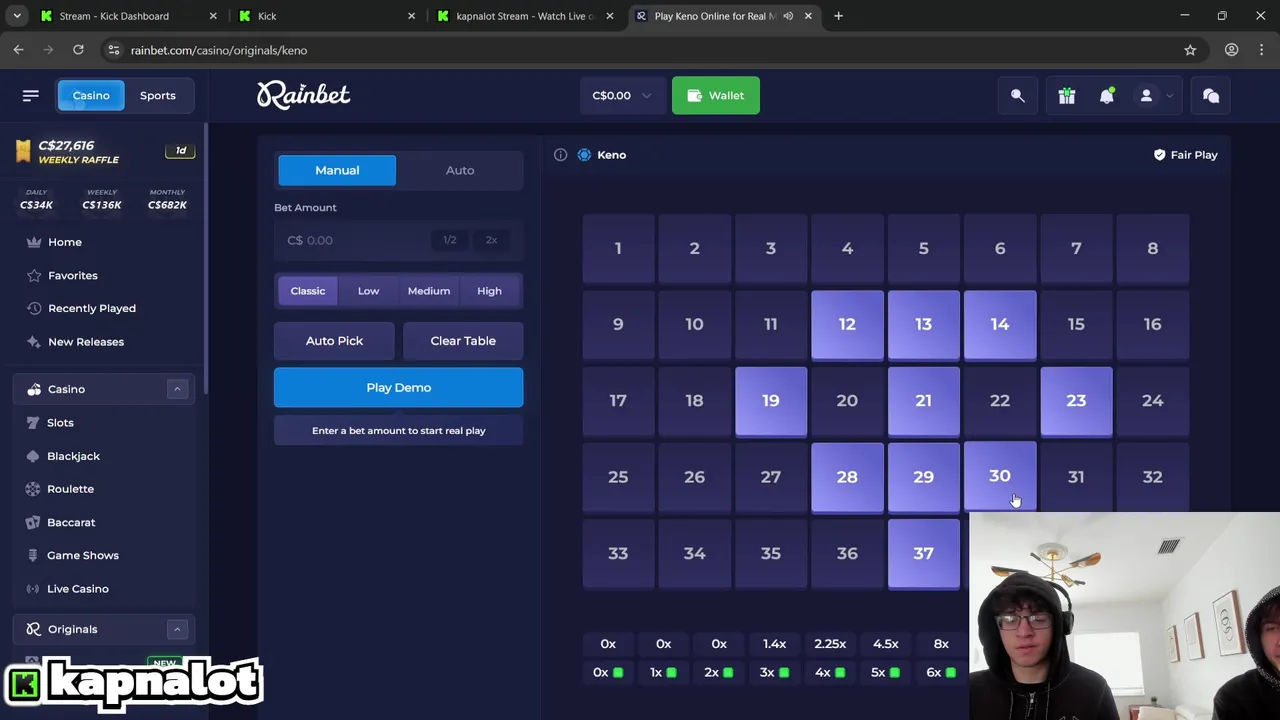Click the Slots icon in sidebar
Viewport: 1280px width, 720px height.
pyautogui.click(x=34, y=422)
